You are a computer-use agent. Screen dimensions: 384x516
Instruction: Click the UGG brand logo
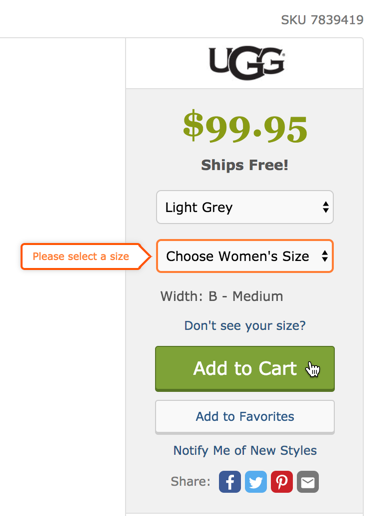[247, 63]
